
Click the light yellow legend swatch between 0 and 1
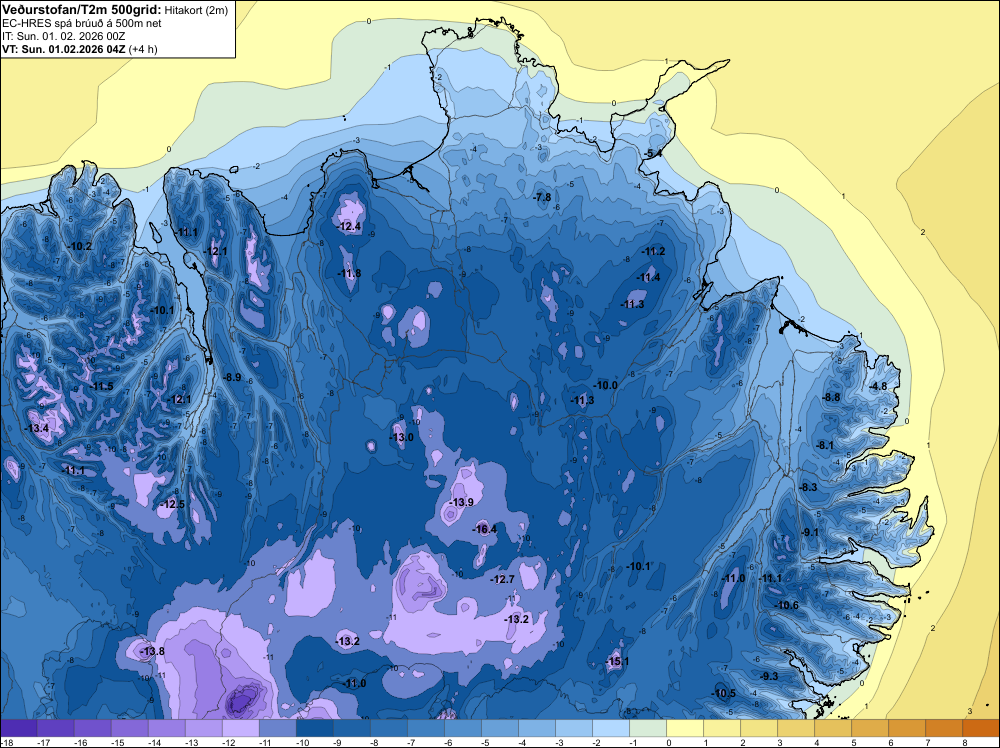click(685, 728)
